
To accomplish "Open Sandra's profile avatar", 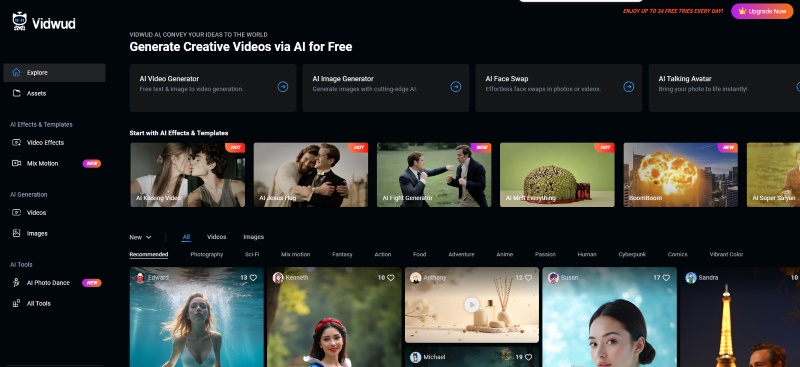I will 691,278.
